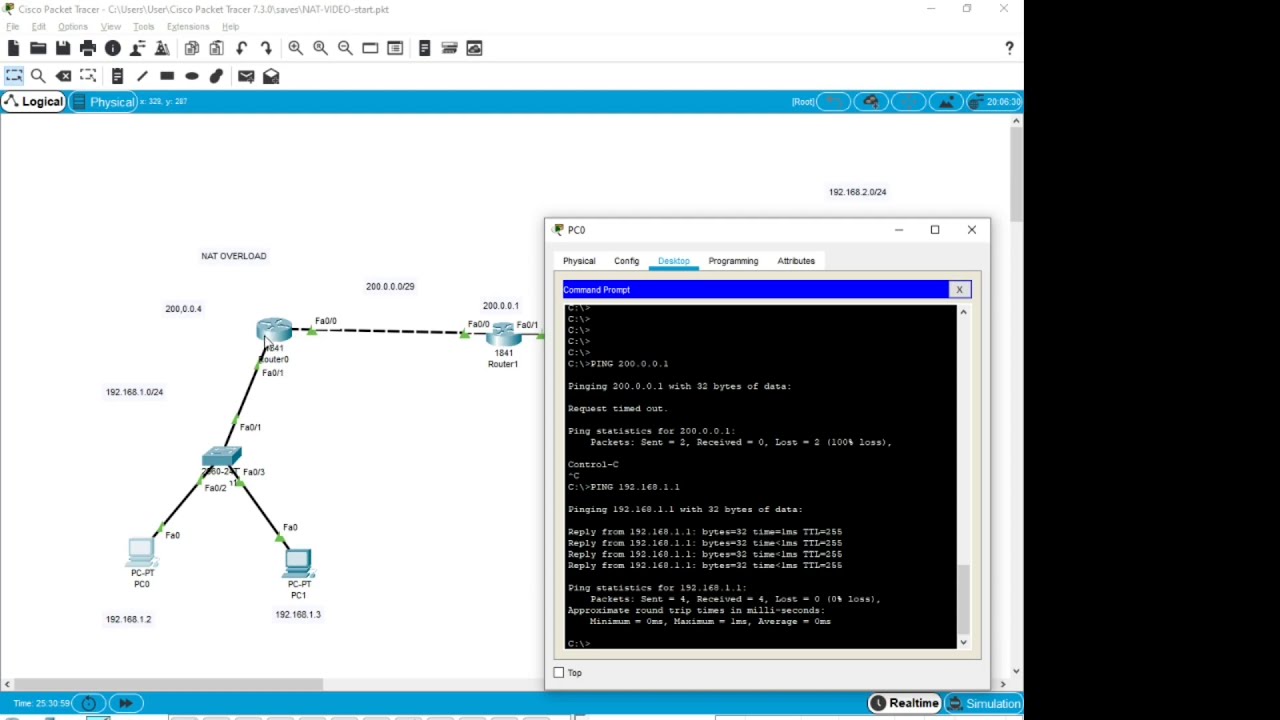Switch to Realtime mode

pyautogui.click(x=904, y=703)
